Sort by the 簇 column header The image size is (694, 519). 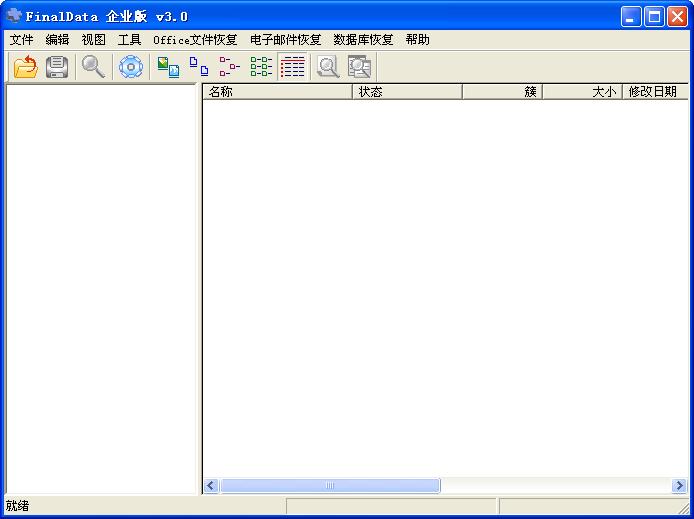(x=502, y=92)
